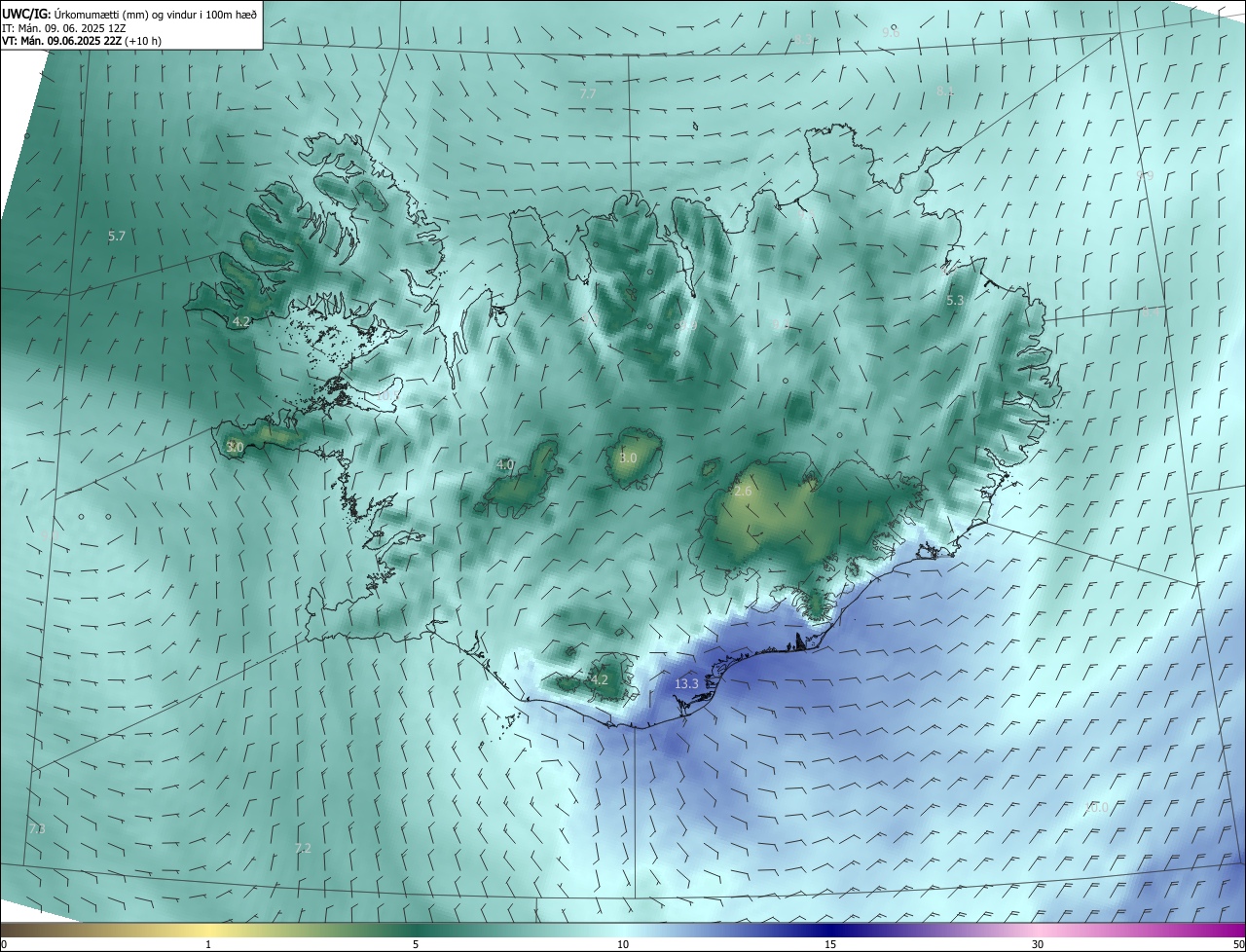Screen dimensions: 1246x952
Task: Click the 5.7 value off the Westfjords
Action: pyautogui.click(x=117, y=237)
